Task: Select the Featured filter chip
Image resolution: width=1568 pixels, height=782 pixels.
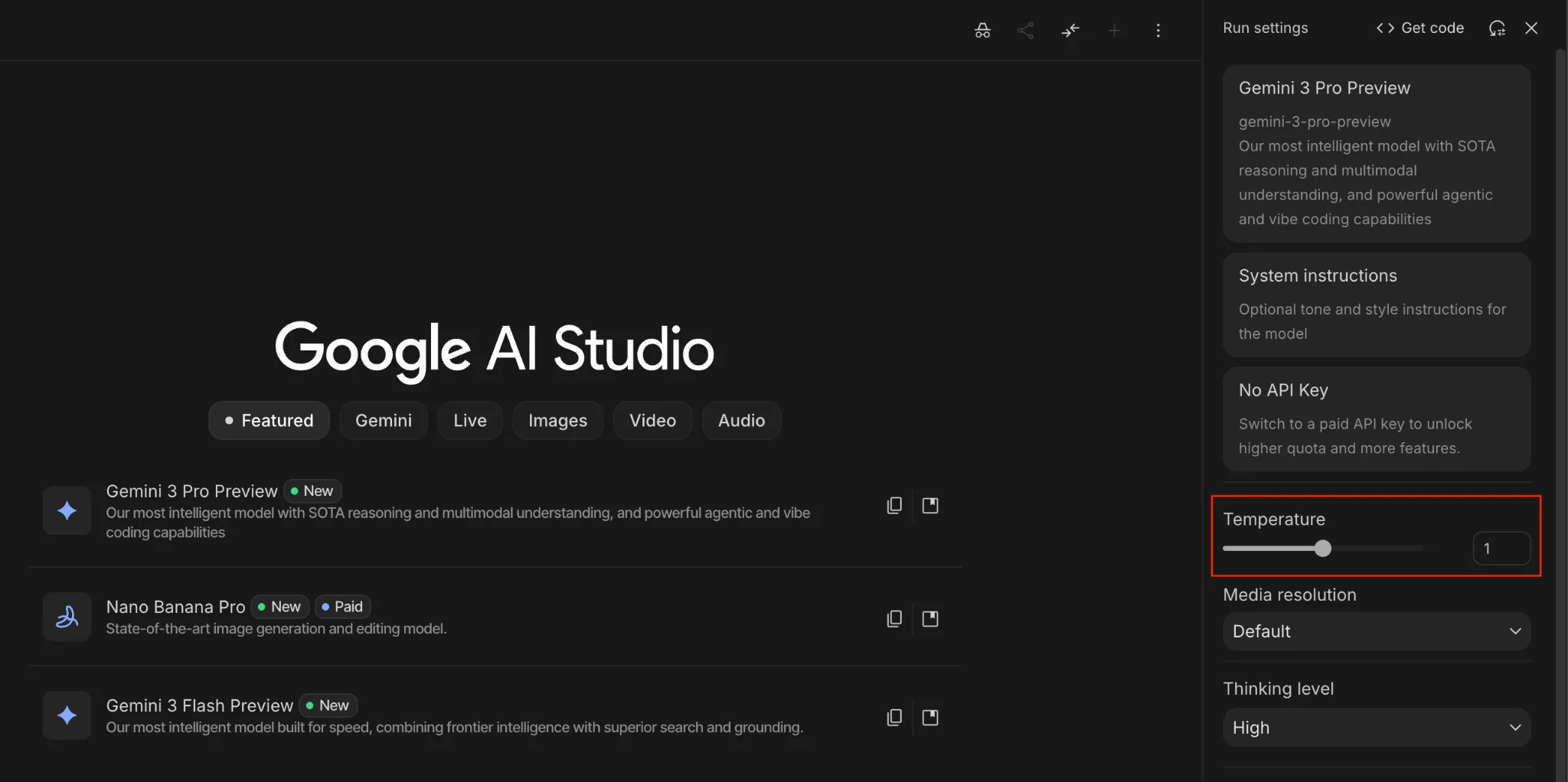Action: click(x=269, y=421)
